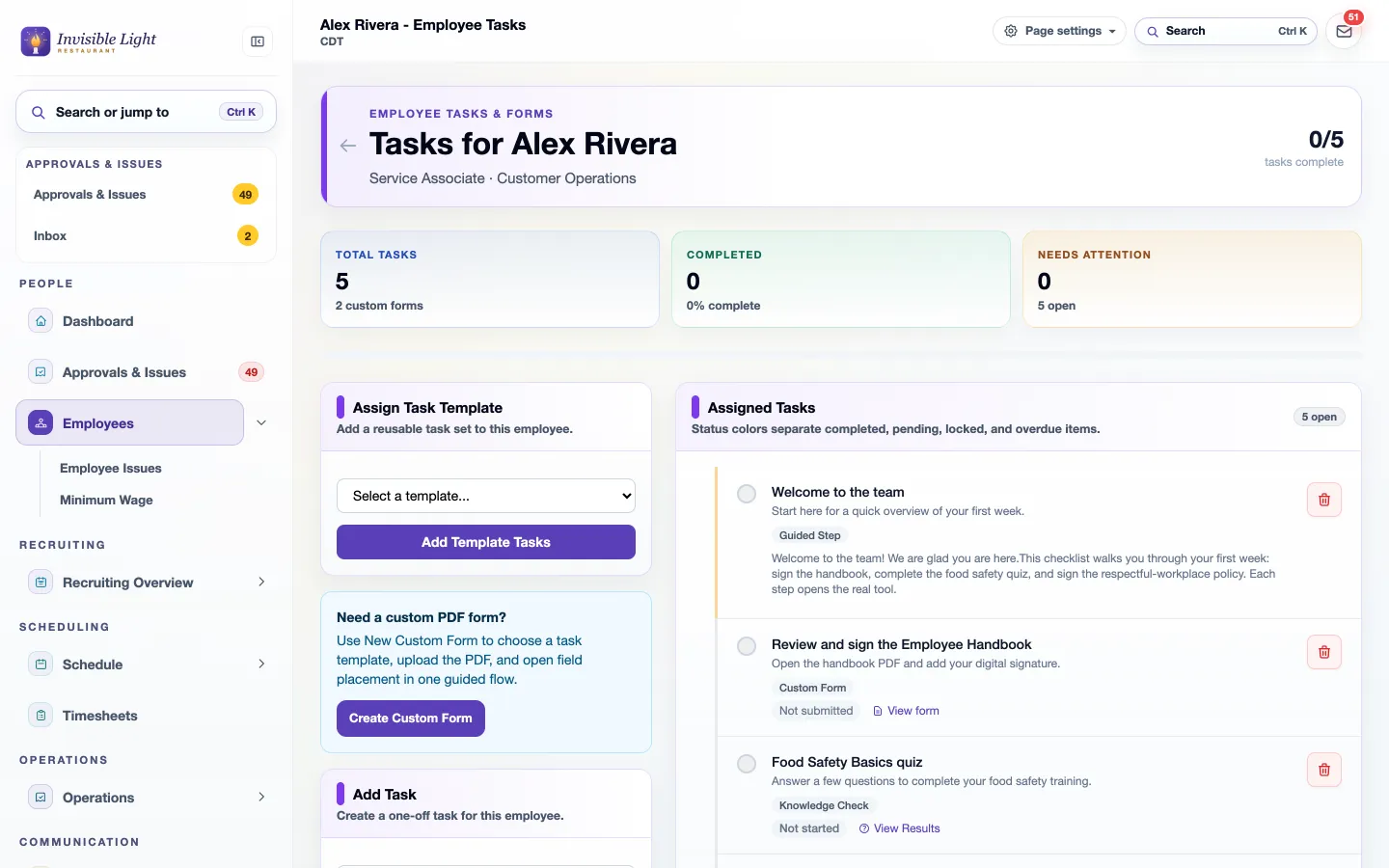
Task: Click the Custom Form tag
Action: 812,688
